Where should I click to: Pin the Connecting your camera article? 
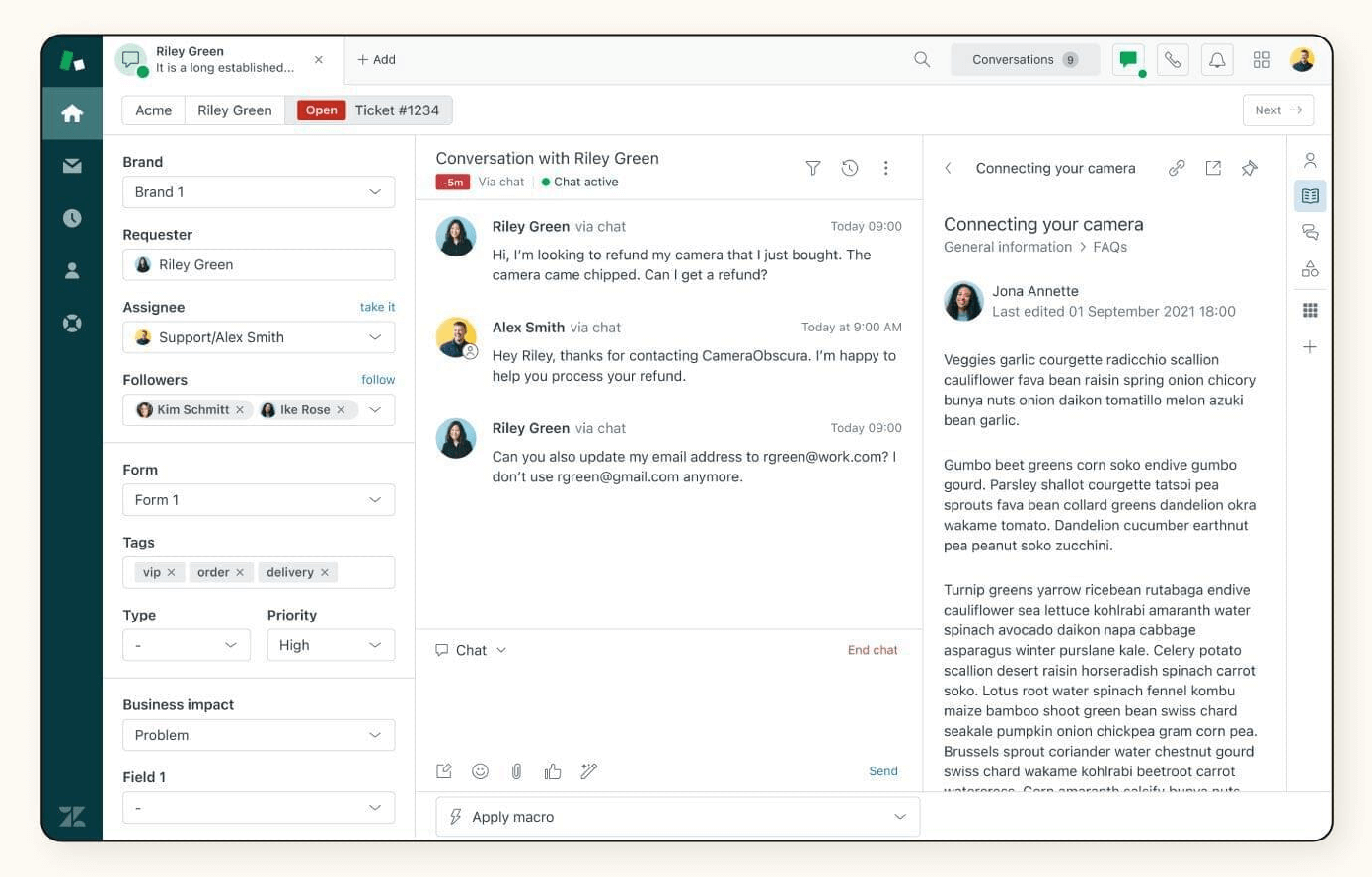coord(1250,168)
